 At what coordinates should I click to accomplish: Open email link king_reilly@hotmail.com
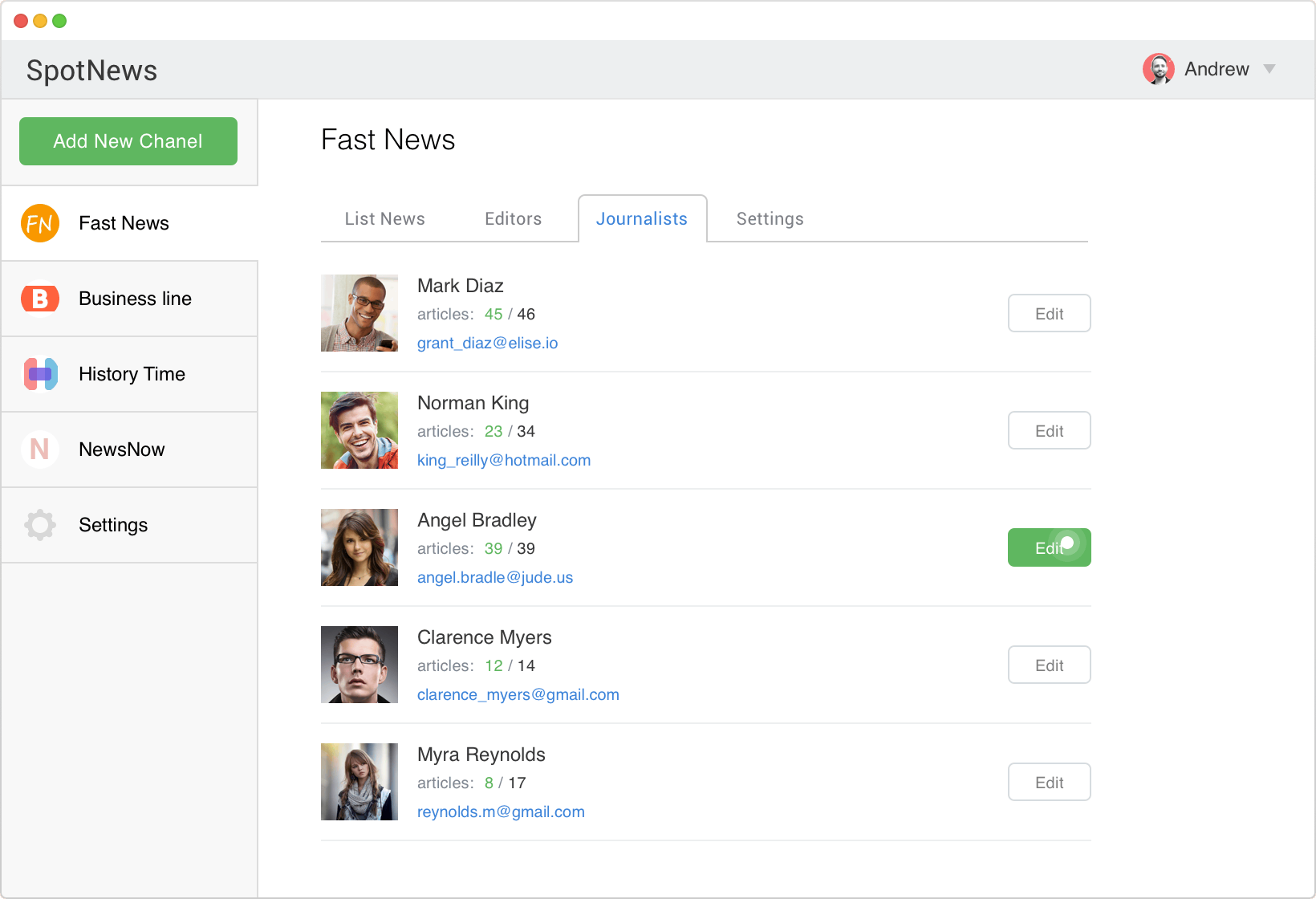click(504, 460)
